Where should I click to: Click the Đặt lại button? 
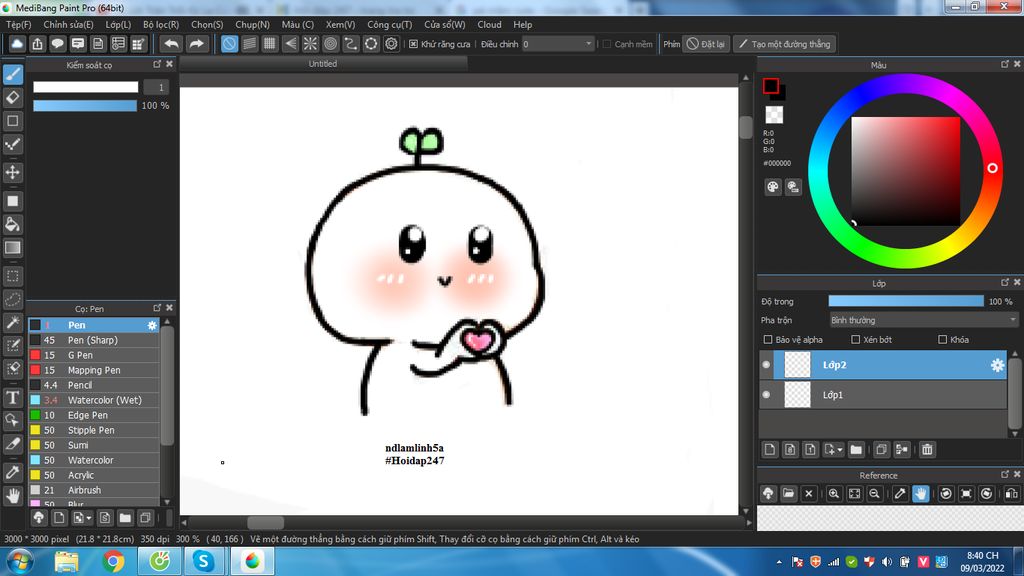point(706,44)
